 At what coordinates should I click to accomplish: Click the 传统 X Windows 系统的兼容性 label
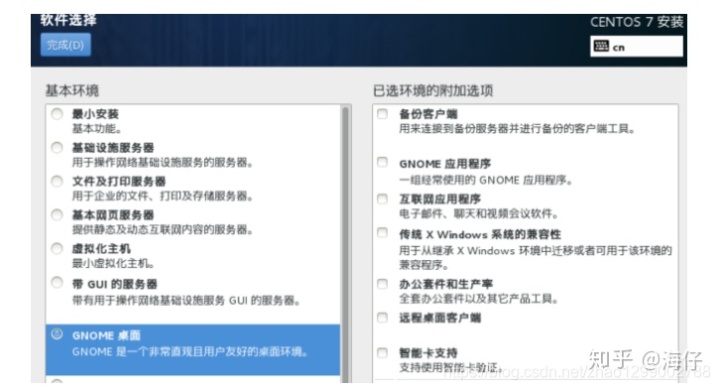(480, 234)
